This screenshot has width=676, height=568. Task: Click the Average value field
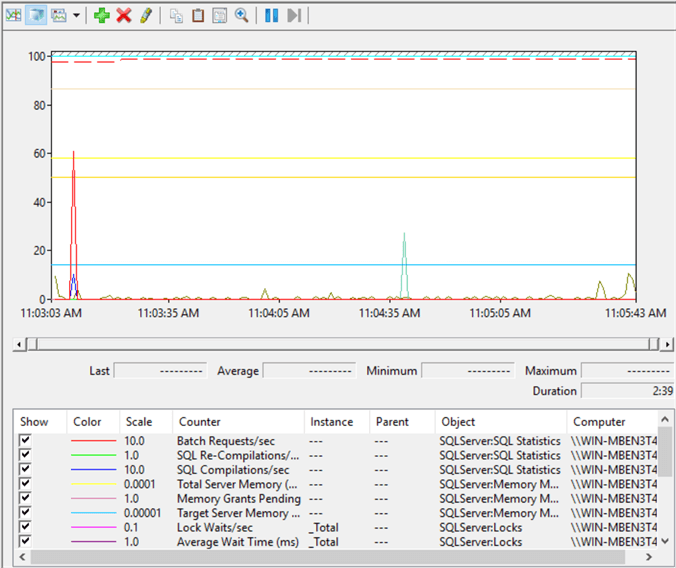coord(310,370)
